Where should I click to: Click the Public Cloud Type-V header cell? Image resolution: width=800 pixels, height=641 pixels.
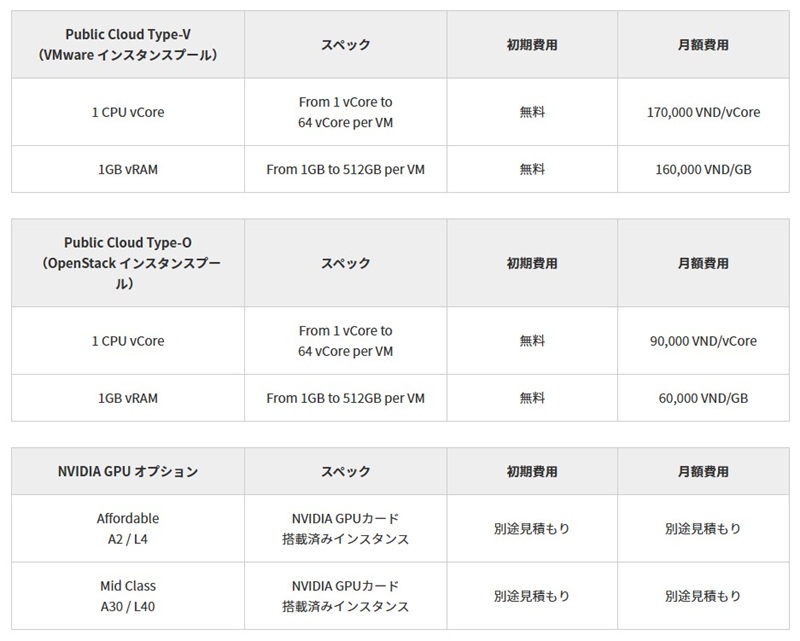[x=128, y=45]
